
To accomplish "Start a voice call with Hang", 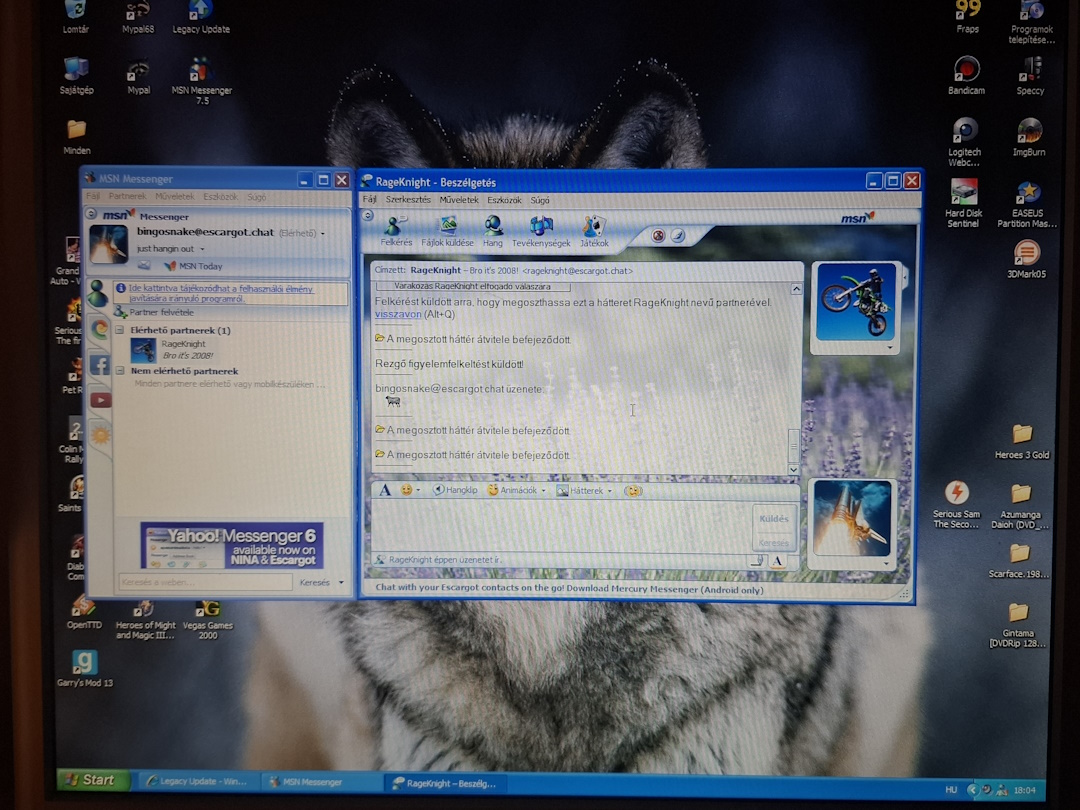I will point(492,231).
